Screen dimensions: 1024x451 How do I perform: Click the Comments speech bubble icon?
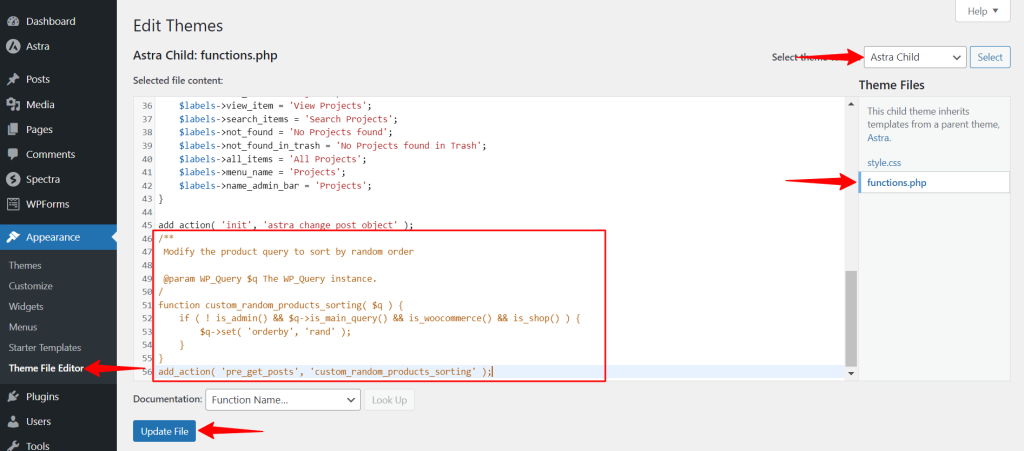point(12,155)
